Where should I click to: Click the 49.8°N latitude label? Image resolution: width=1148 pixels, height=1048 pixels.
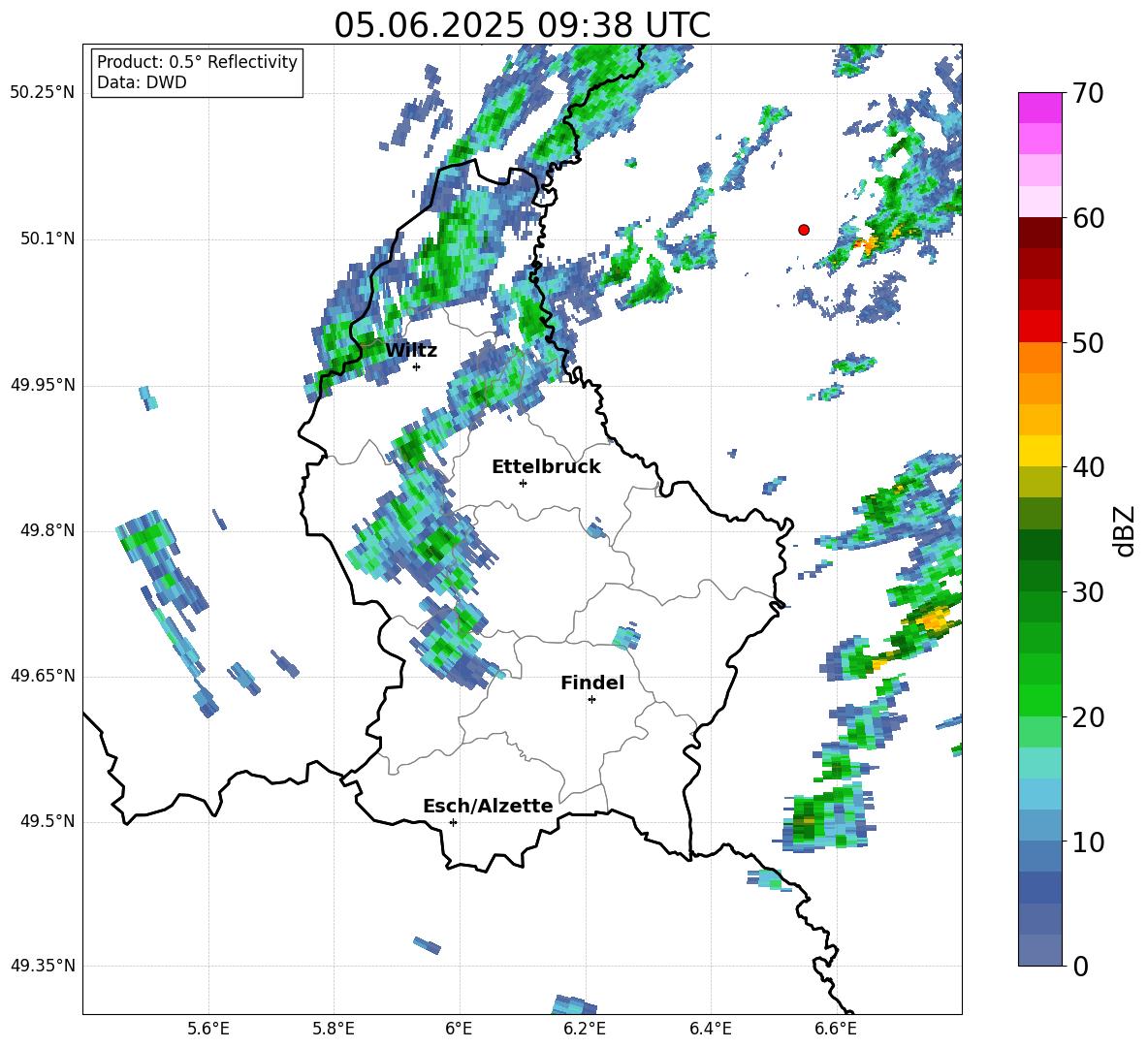[x=47, y=530]
